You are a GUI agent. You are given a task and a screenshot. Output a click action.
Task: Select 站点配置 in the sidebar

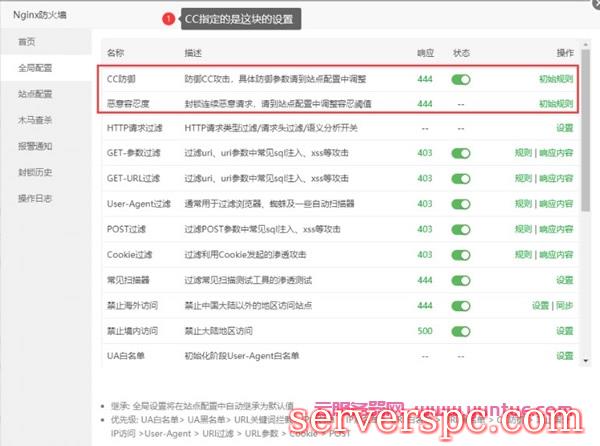pos(35,94)
